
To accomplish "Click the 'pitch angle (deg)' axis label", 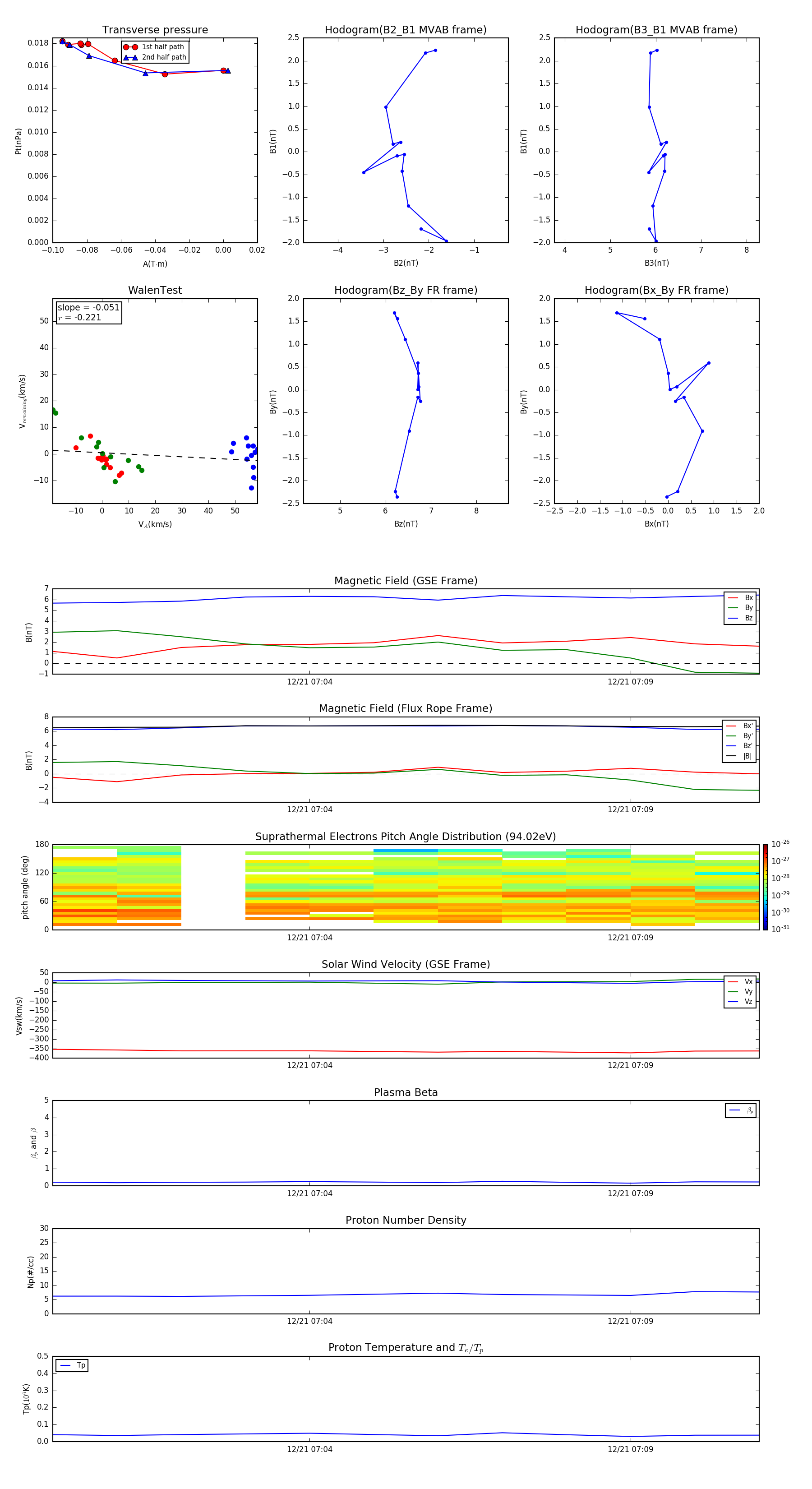I will coord(25,887).
